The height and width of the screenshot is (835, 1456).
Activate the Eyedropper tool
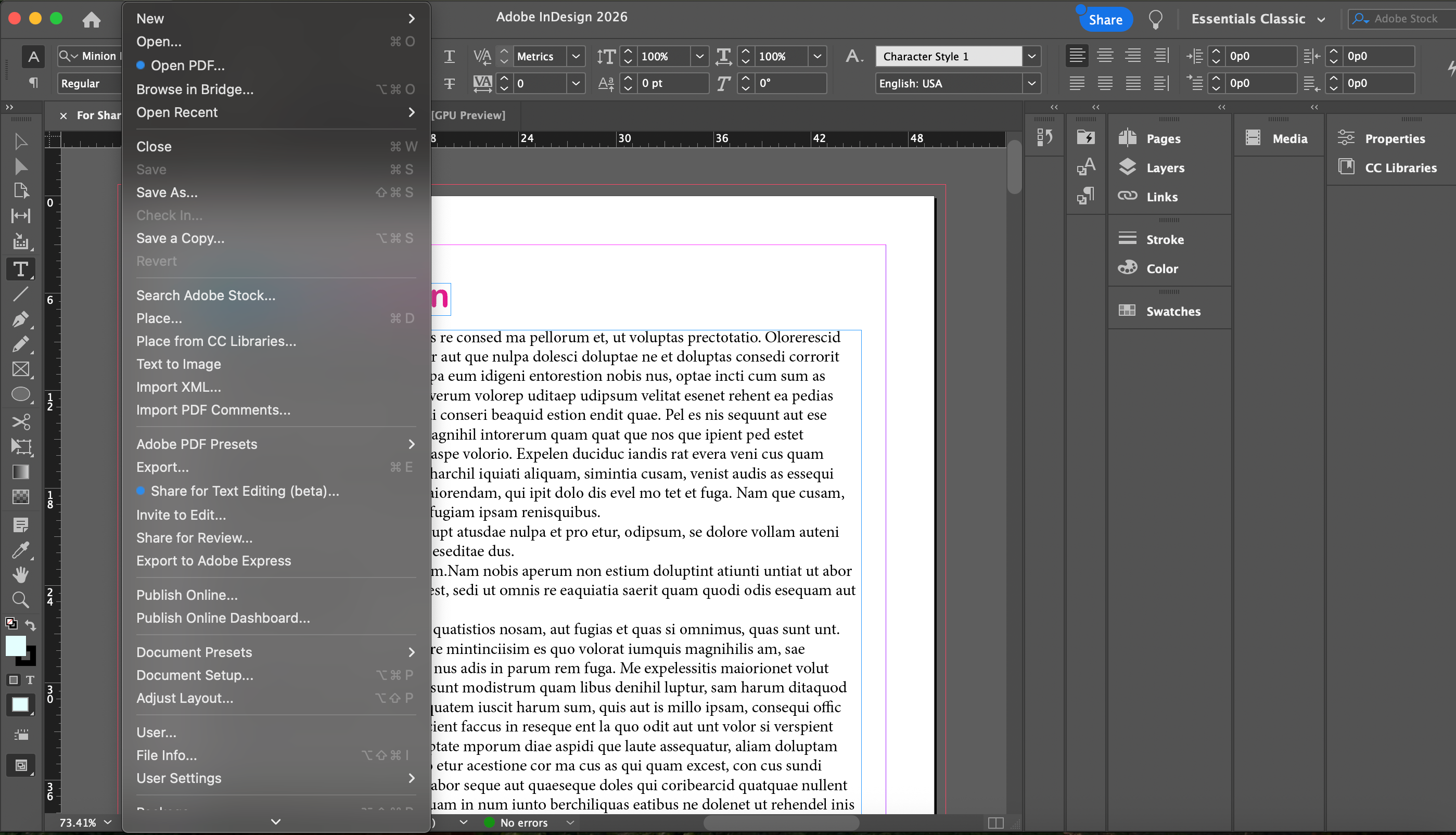tap(21, 550)
